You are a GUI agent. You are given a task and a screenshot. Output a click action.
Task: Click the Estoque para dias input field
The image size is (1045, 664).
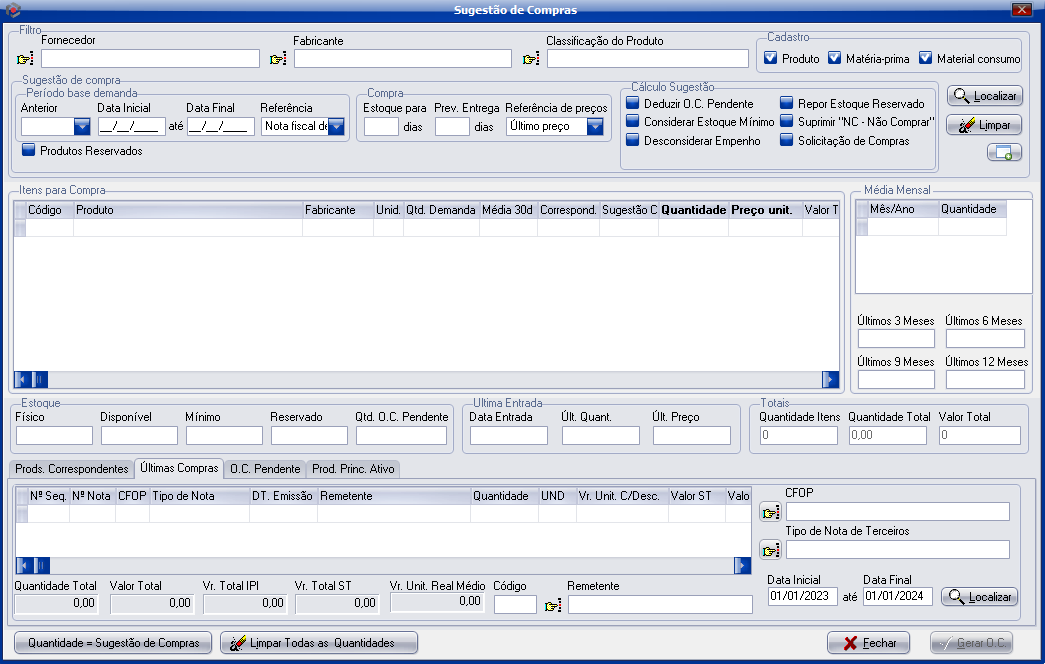tap(381, 127)
